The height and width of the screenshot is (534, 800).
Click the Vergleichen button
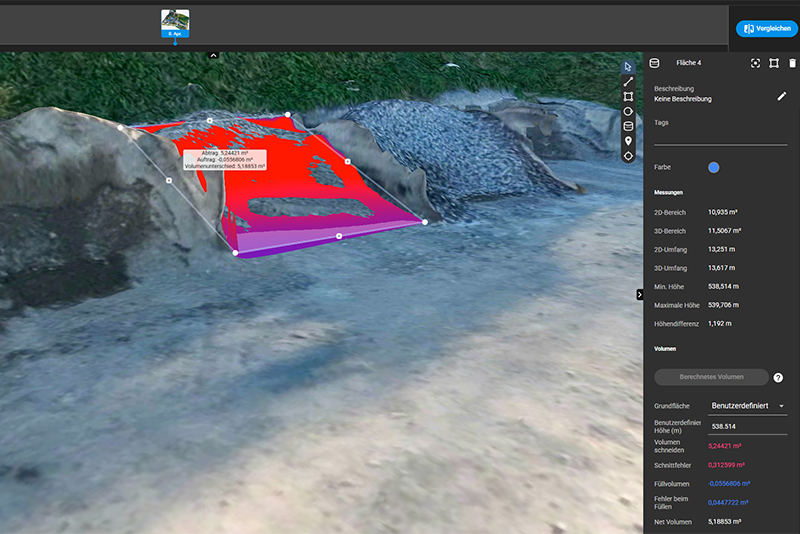tap(767, 29)
